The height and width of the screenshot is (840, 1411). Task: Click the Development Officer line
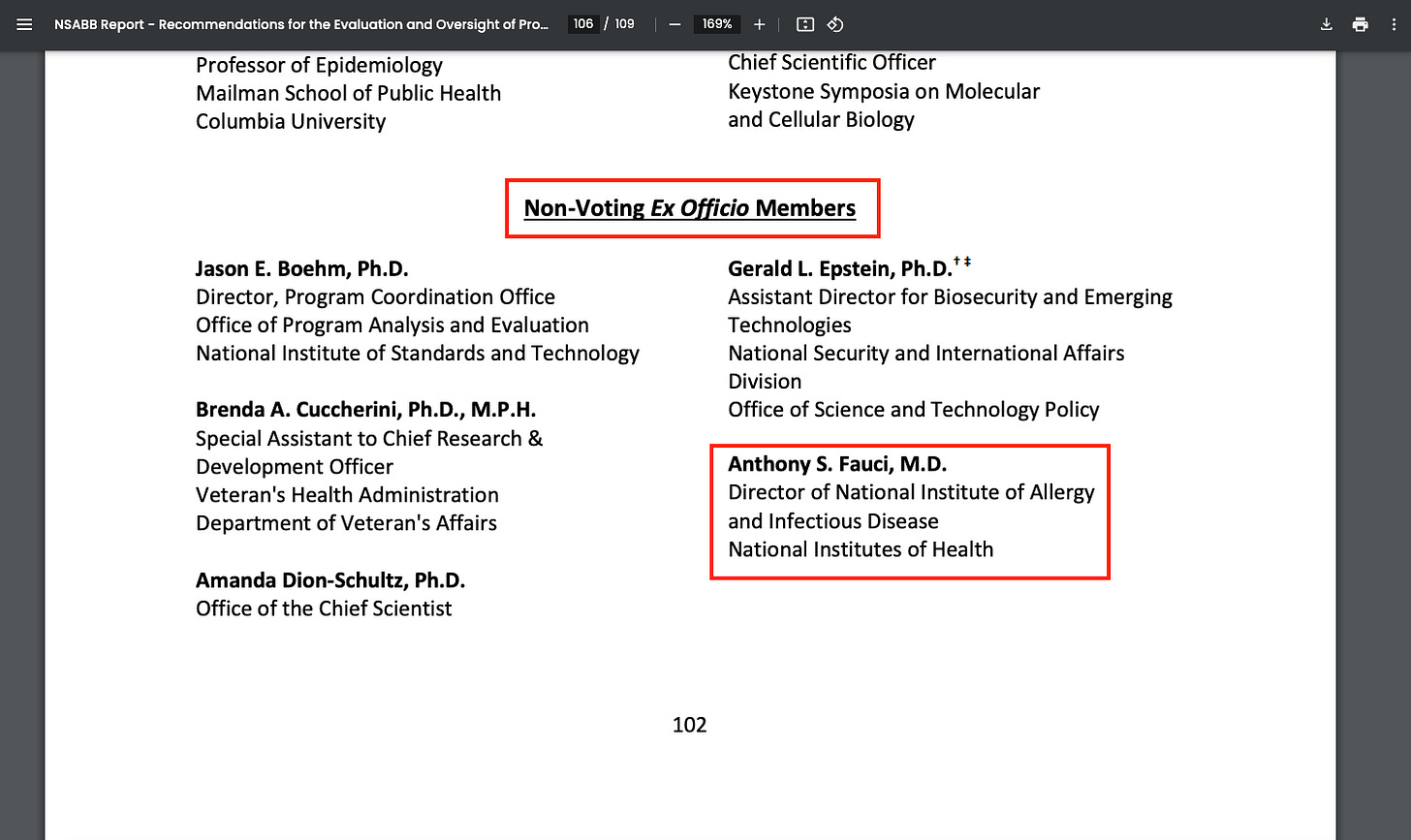coord(295,466)
